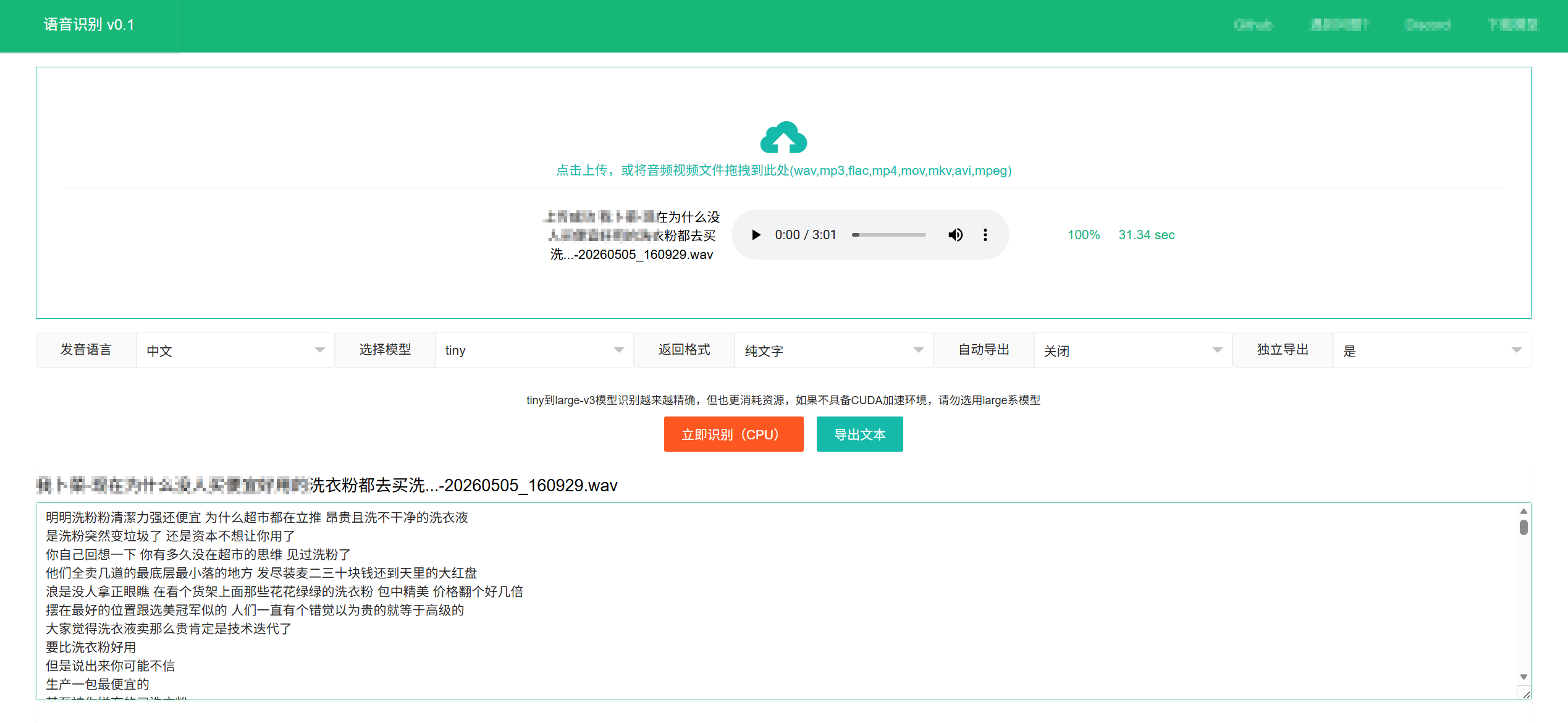Click the model hint text about CUDA
The height and width of the screenshot is (723, 1568).
[783, 400]
